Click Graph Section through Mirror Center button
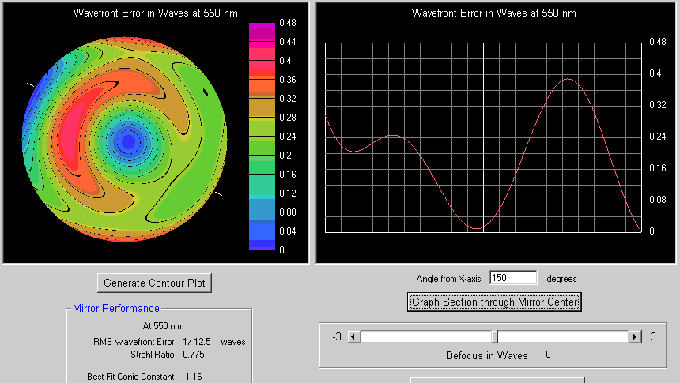Image resolution: width=680 pixels, height=383 pixels. coord(494,302)
